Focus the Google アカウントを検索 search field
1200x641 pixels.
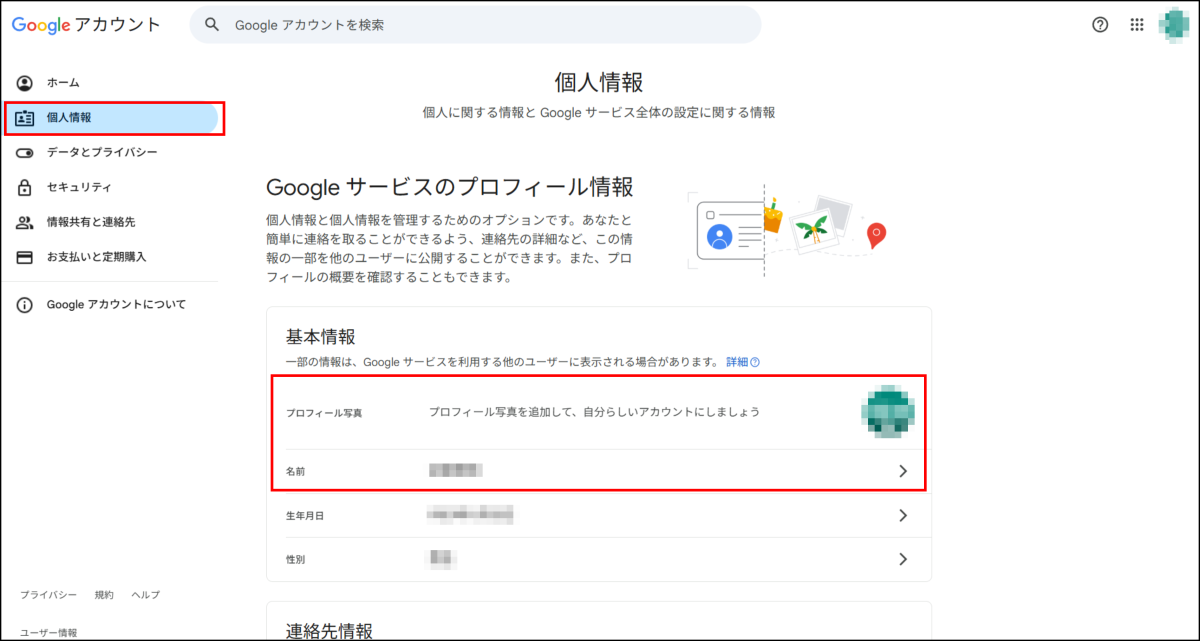[475, 24]
